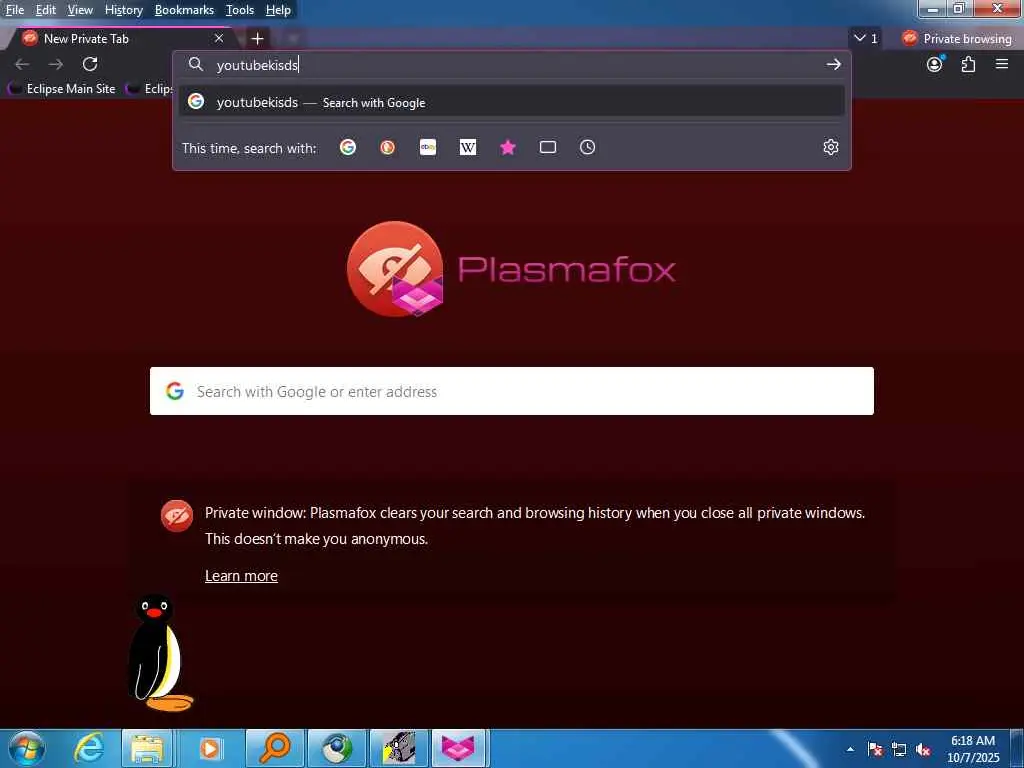Search history with the clock icon
Screen dimensions: 1024x768
[x=588, y=148]
